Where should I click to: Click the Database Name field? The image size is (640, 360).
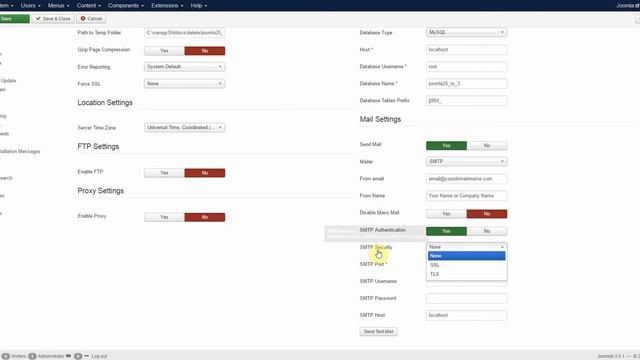[x=467, y=84]
